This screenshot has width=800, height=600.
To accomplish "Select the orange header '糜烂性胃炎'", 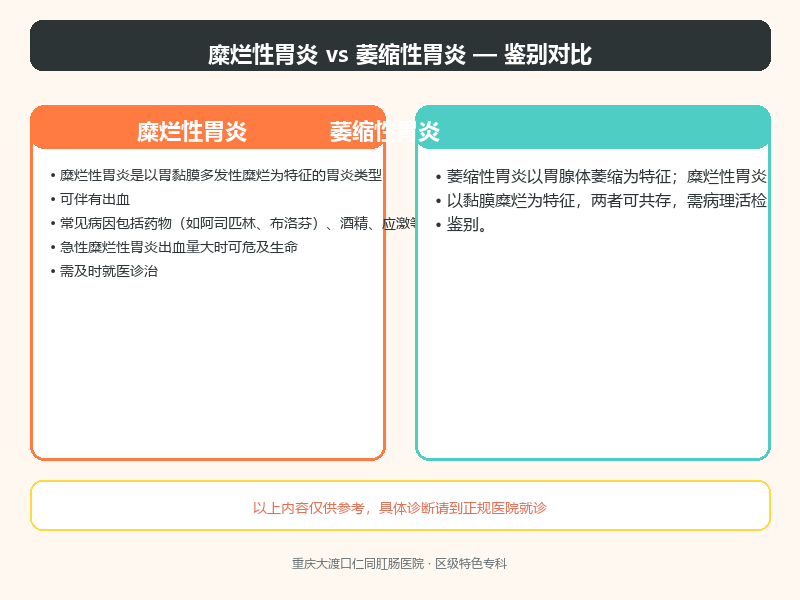I will (192, 132).
